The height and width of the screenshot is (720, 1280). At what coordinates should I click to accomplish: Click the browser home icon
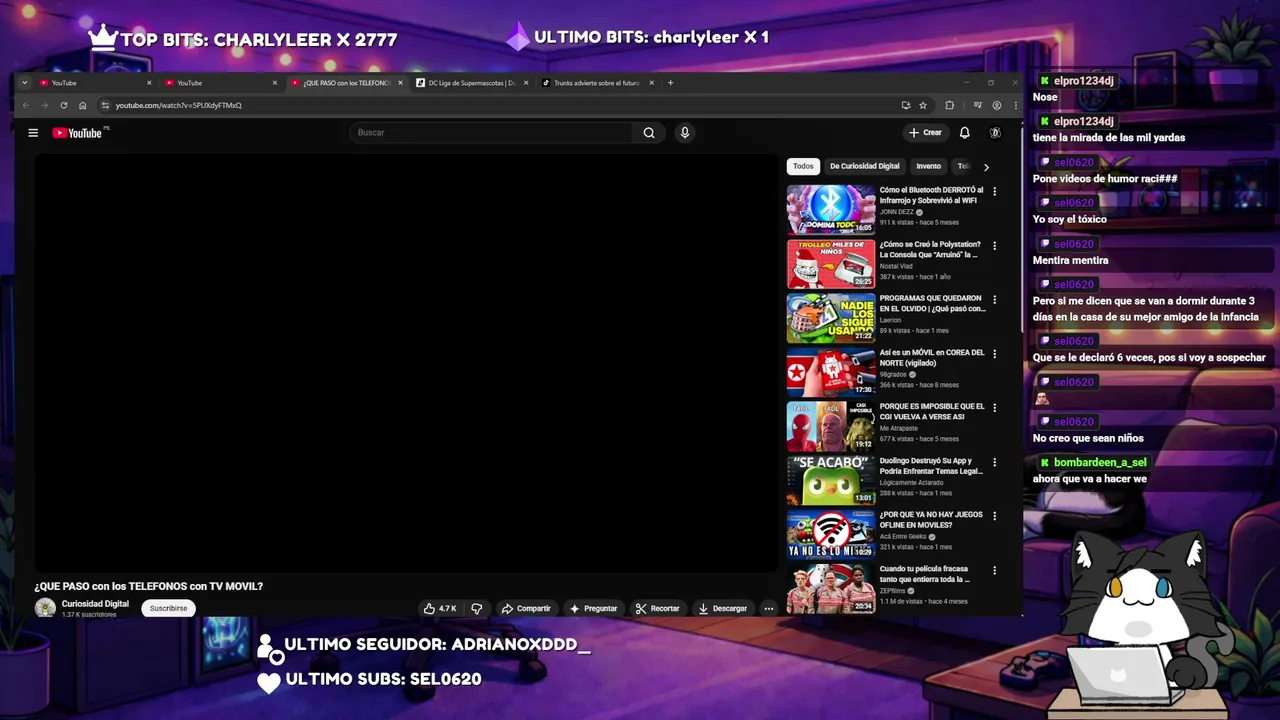click(x=83, y=105)
